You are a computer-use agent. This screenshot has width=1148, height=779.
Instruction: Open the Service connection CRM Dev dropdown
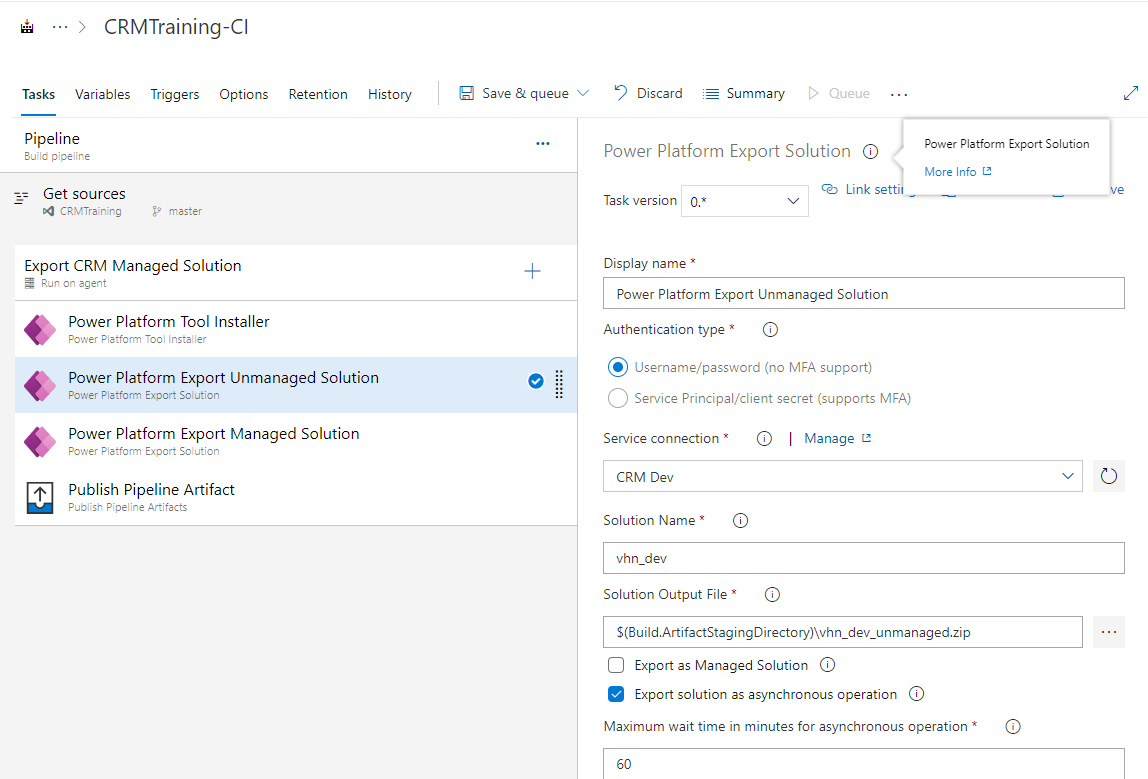click(843, 476)
